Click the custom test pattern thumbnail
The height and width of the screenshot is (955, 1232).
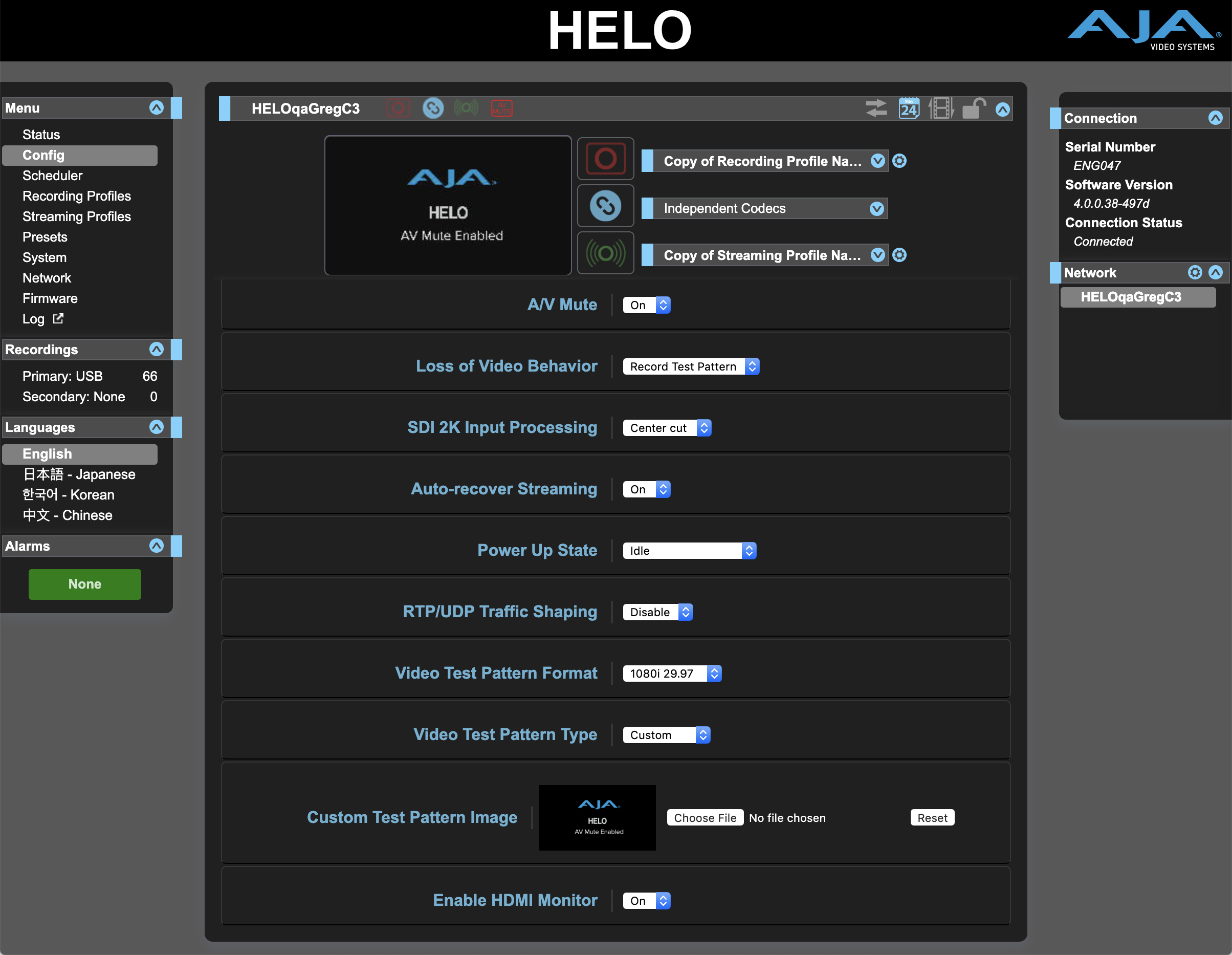click(598, 817)
